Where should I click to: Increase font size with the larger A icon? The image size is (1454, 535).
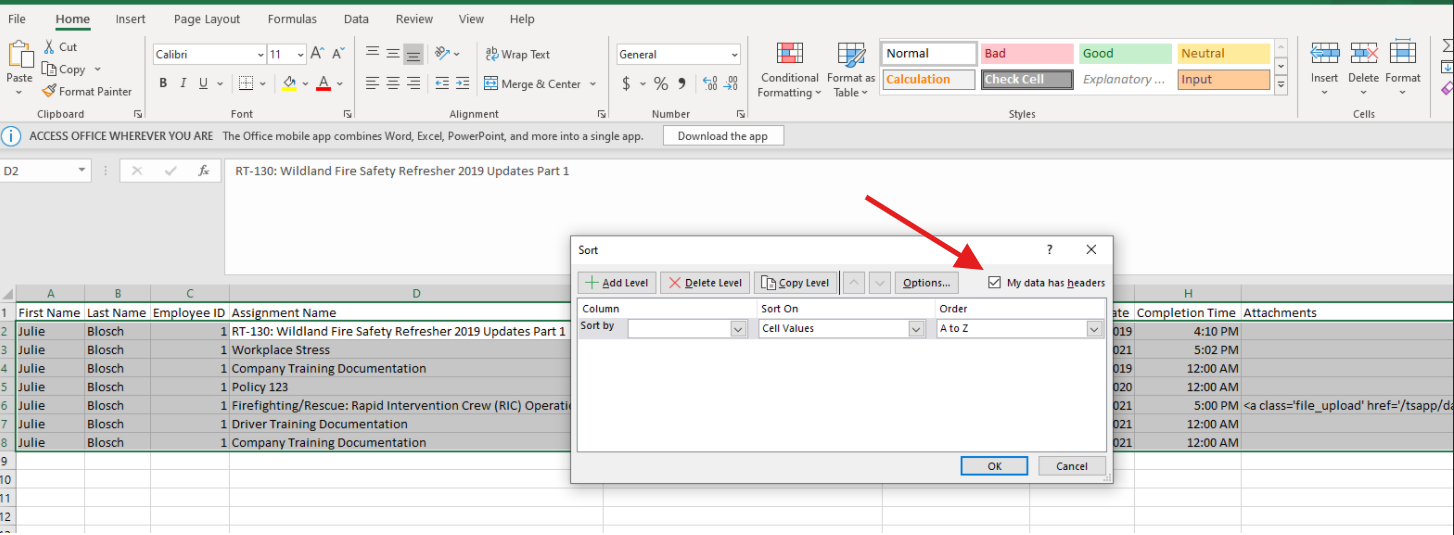point(317,54)
